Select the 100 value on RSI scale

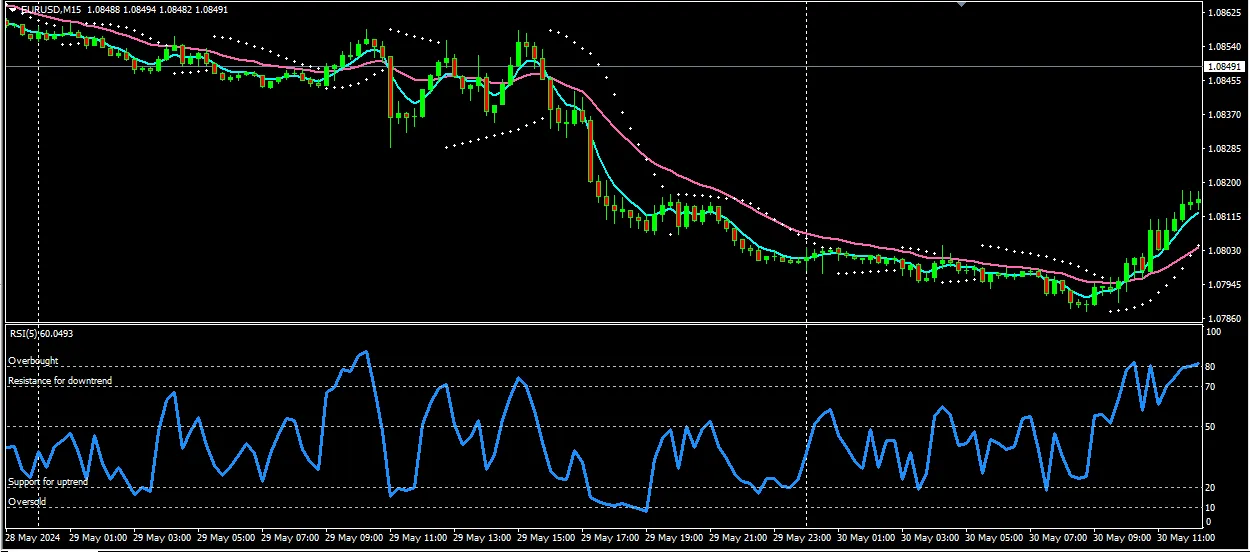(1213, 331)
